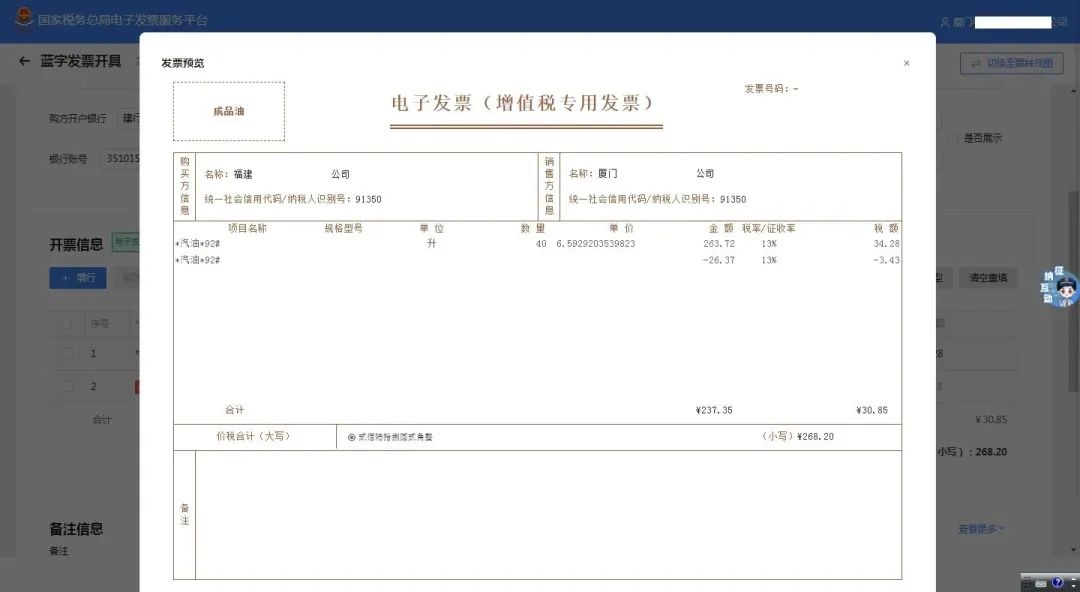Click the uppercase total 贰佰陆拾捌圆贰角整

coord(395,437)
